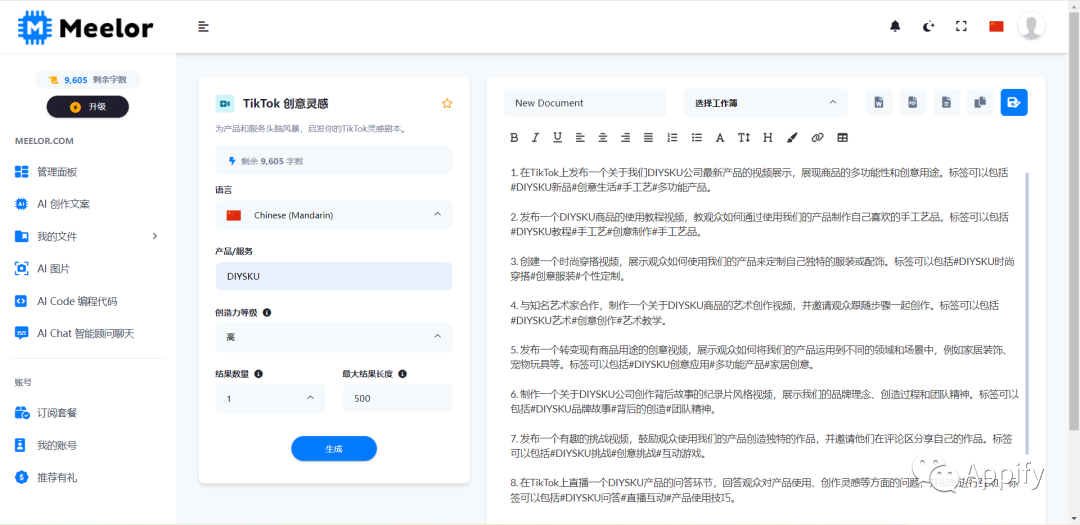The width and height of the screenshot is (1080, 525).
Task: Enter fullscreen mode from top bar
Action: tap(962, 26)
